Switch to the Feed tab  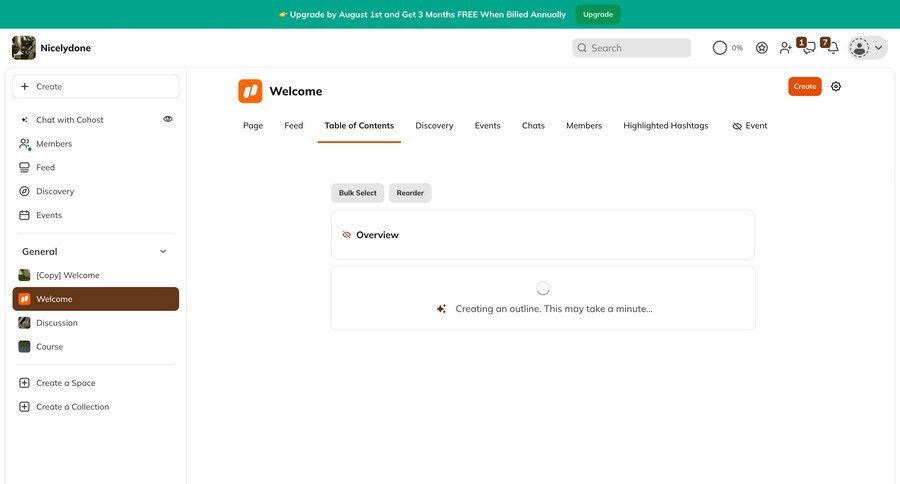coord(293,126)
